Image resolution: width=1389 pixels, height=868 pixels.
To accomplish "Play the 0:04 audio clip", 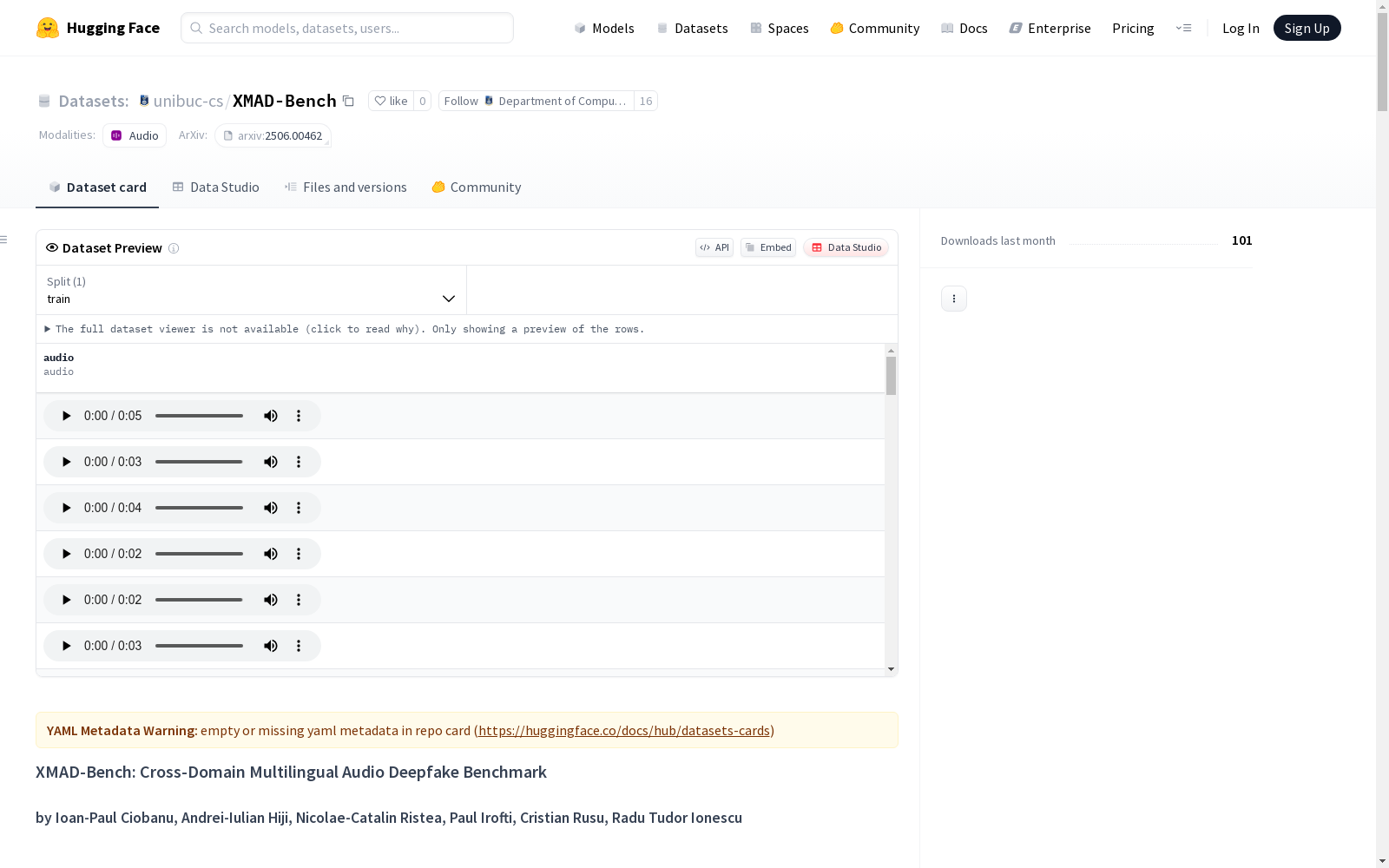I will click(x=66, y=508).
